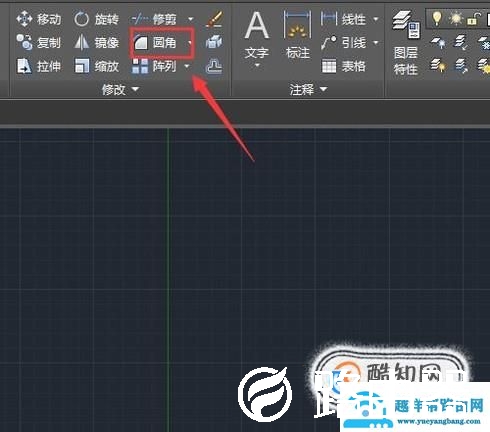Select the Mirror (镜像) tool
The image size is (490, 432).
tap(96, 43)
